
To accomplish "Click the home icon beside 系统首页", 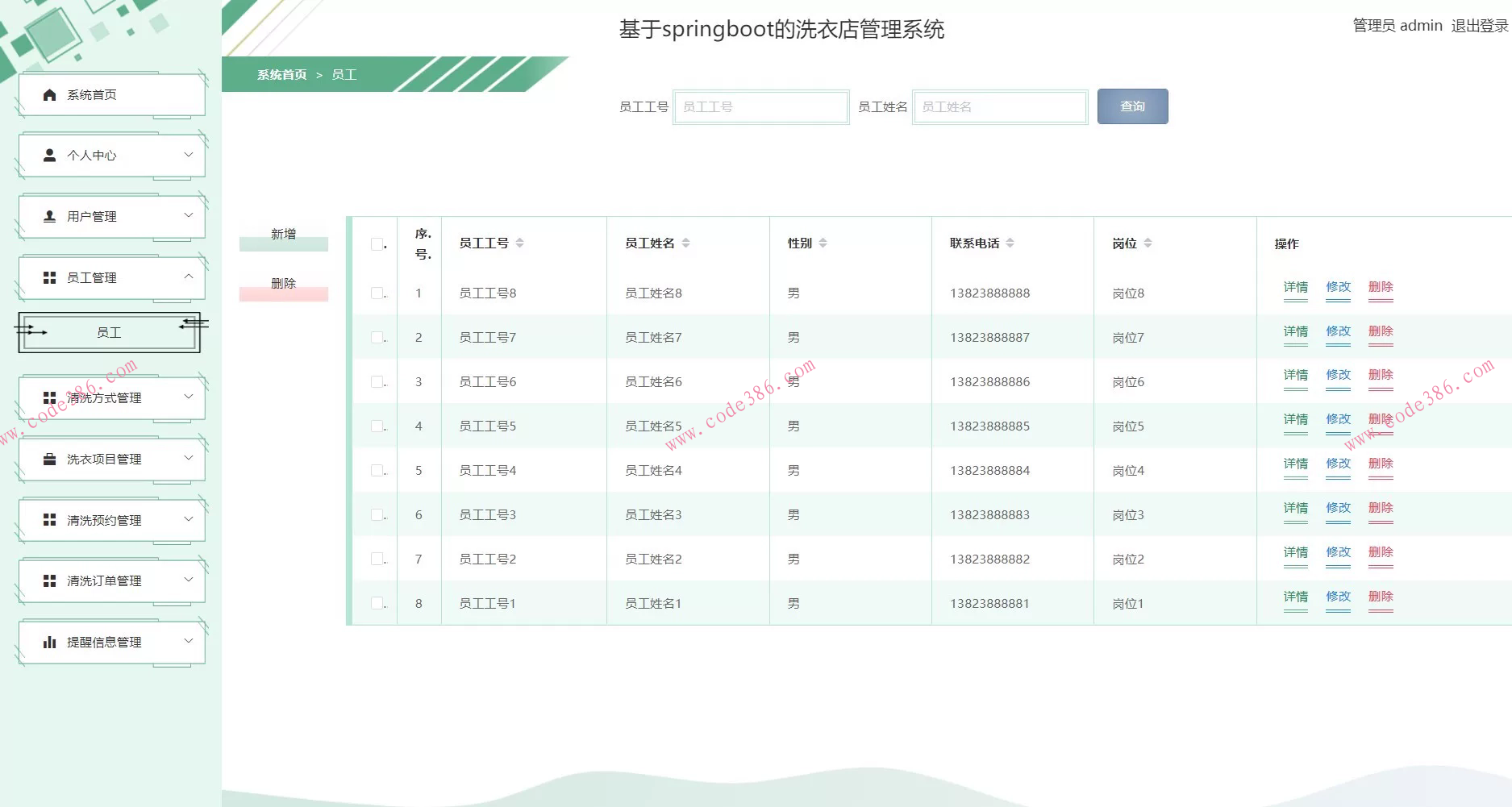I will point(49,95).
